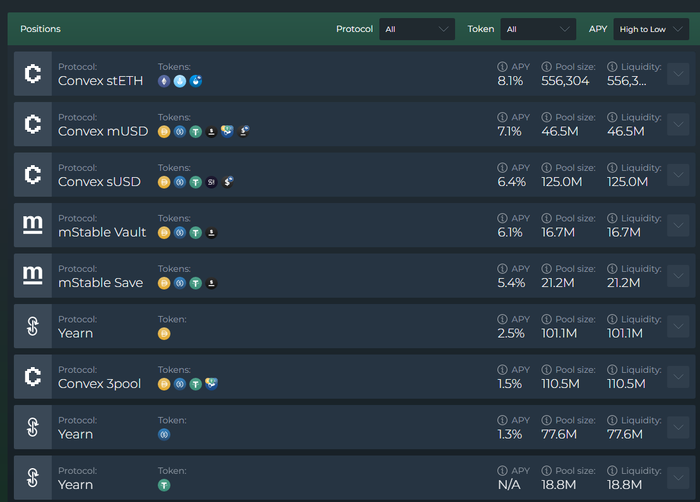Click the 21.2M pool size value
Viewport: 700px width, 502px height.
coord(558,283)
